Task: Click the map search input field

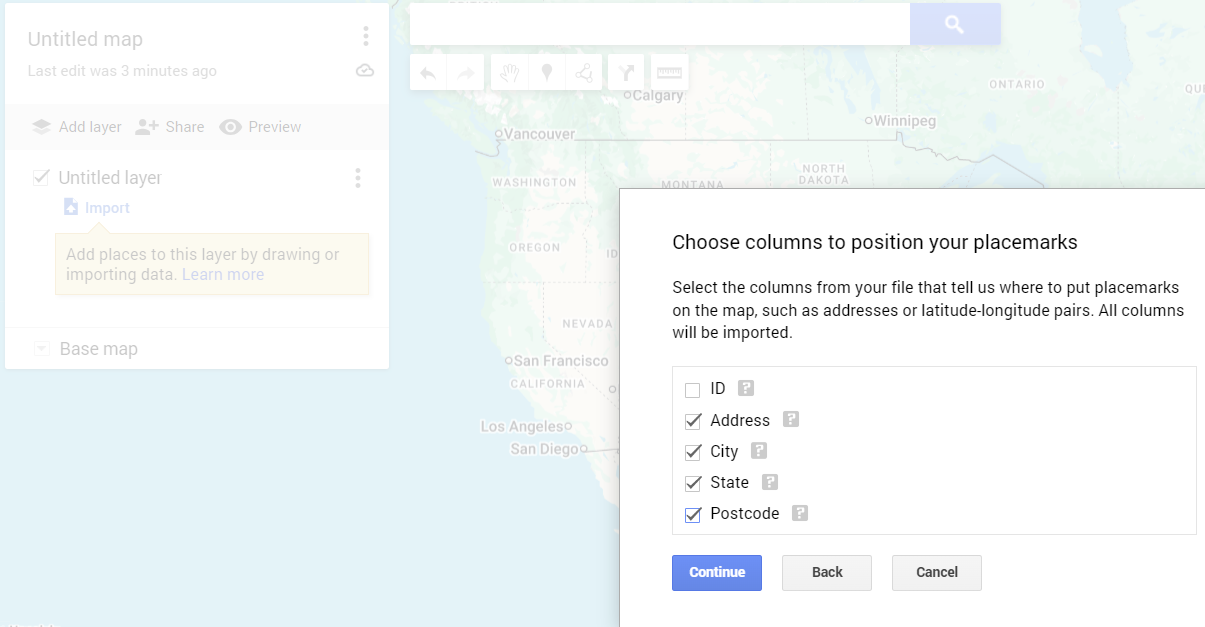Action: point(659,24)
